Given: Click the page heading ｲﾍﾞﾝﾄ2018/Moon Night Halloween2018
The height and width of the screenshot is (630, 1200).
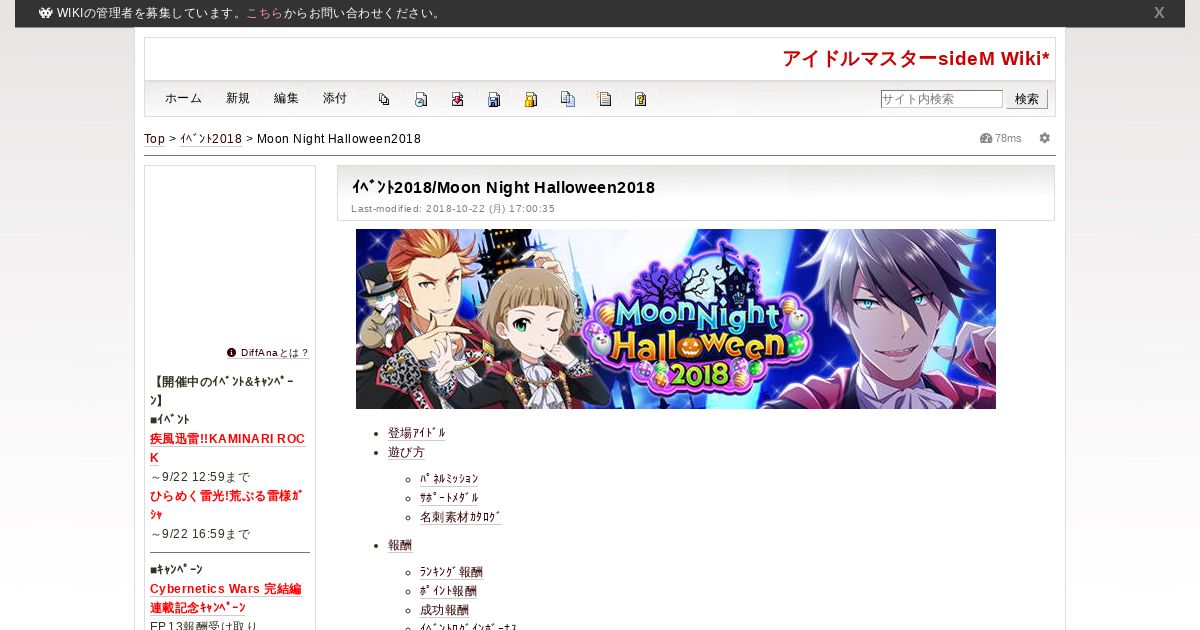Looking at the screenshot, I should tap(503, 187).
